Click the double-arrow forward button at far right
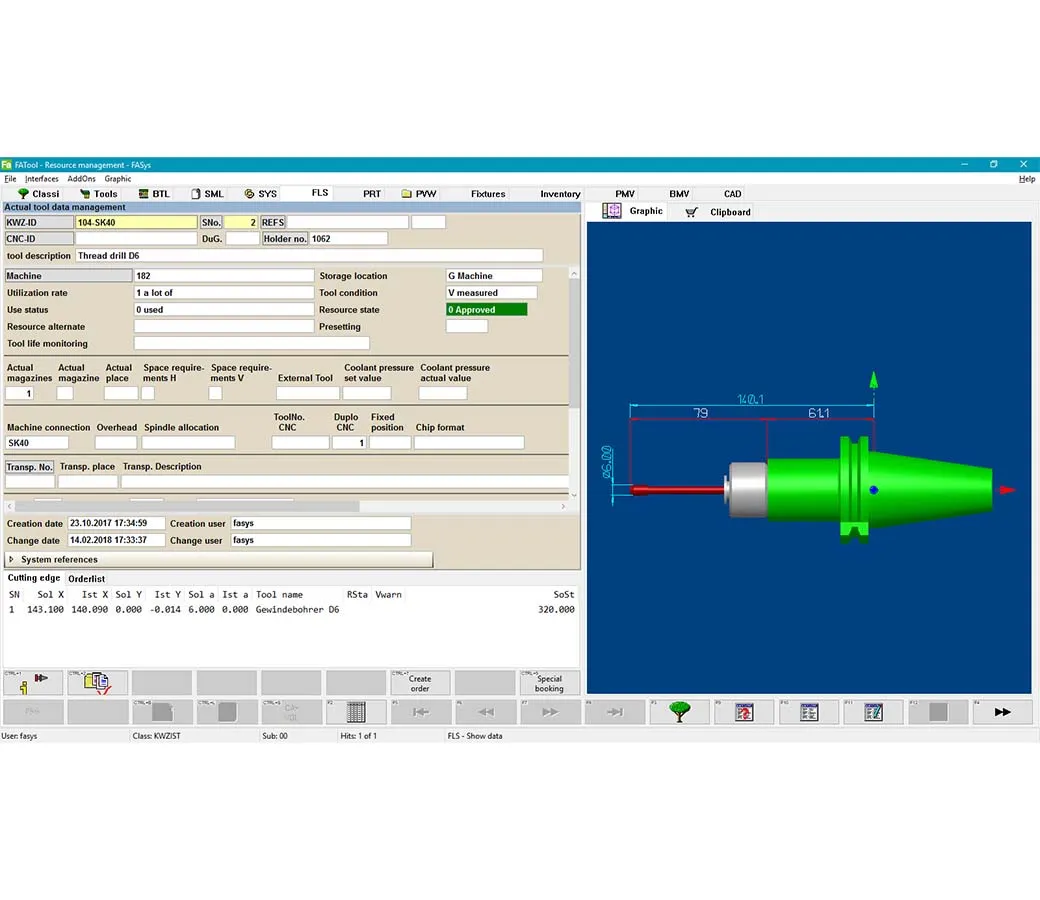This screenshot has width=1040, height=900. (x=1001, y=712)
